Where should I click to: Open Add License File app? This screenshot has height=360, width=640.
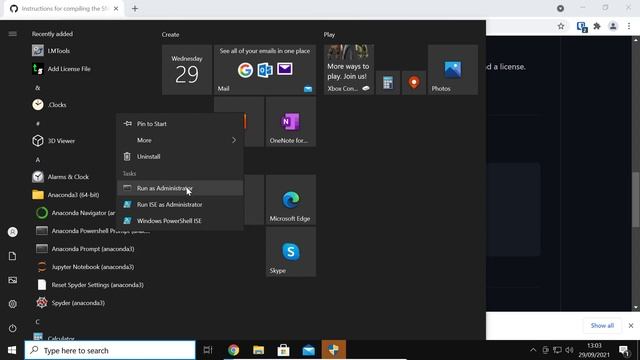click(69, 69)
